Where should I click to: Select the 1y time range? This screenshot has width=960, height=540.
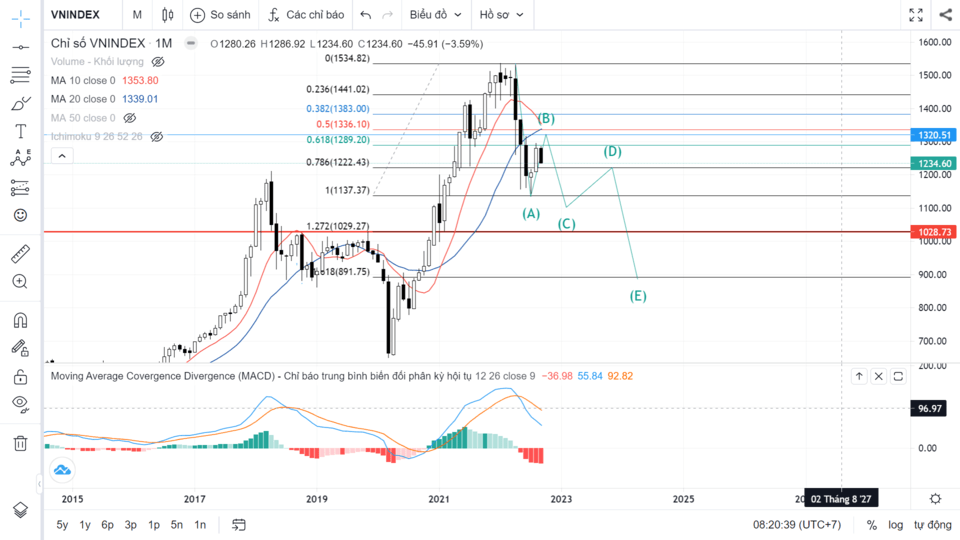(x=84, y=525)
